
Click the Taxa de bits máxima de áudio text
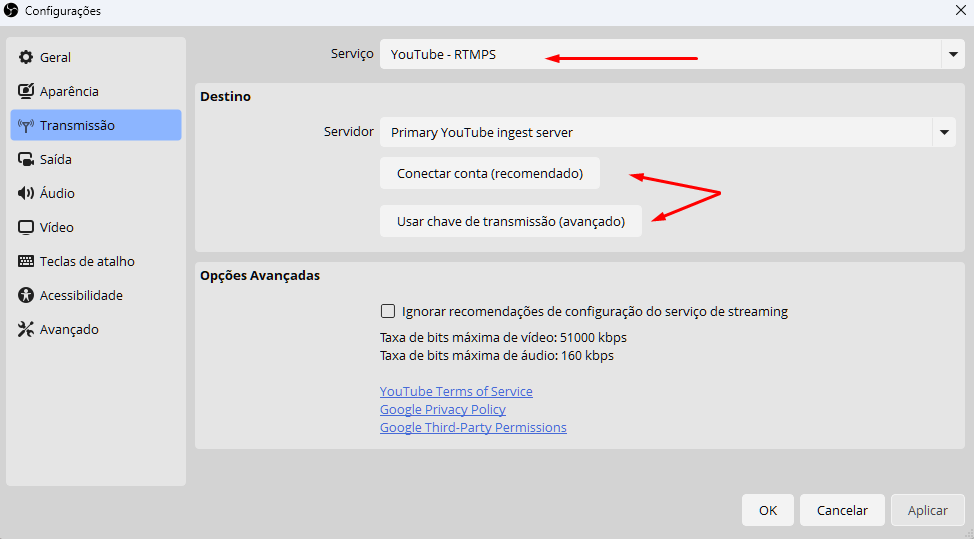[497, 356]
